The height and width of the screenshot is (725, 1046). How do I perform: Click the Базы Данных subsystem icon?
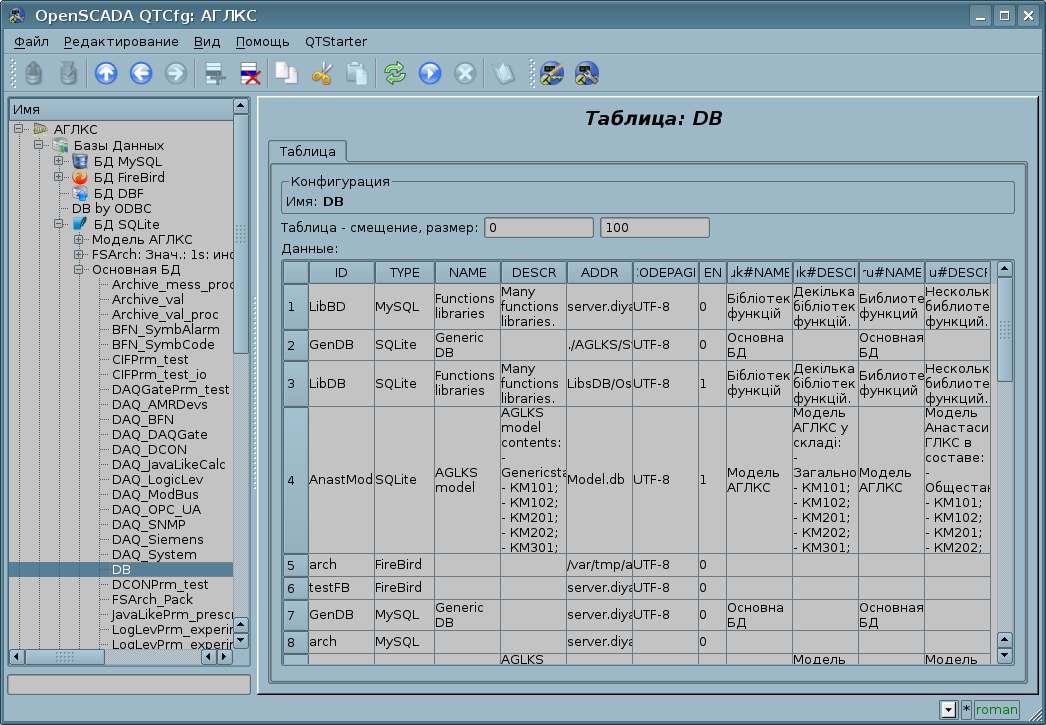click(x=60, y=145)
